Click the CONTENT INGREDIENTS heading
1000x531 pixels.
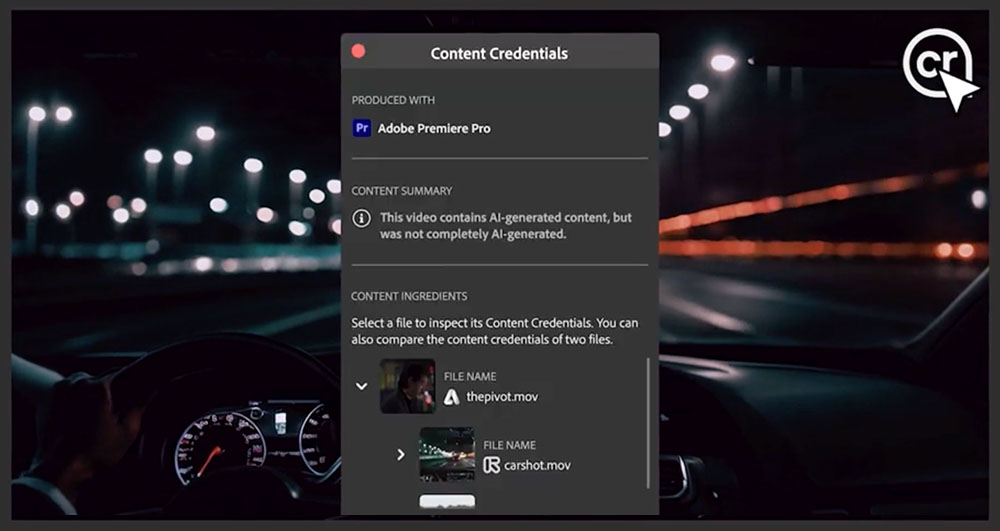tap(409, 296)
